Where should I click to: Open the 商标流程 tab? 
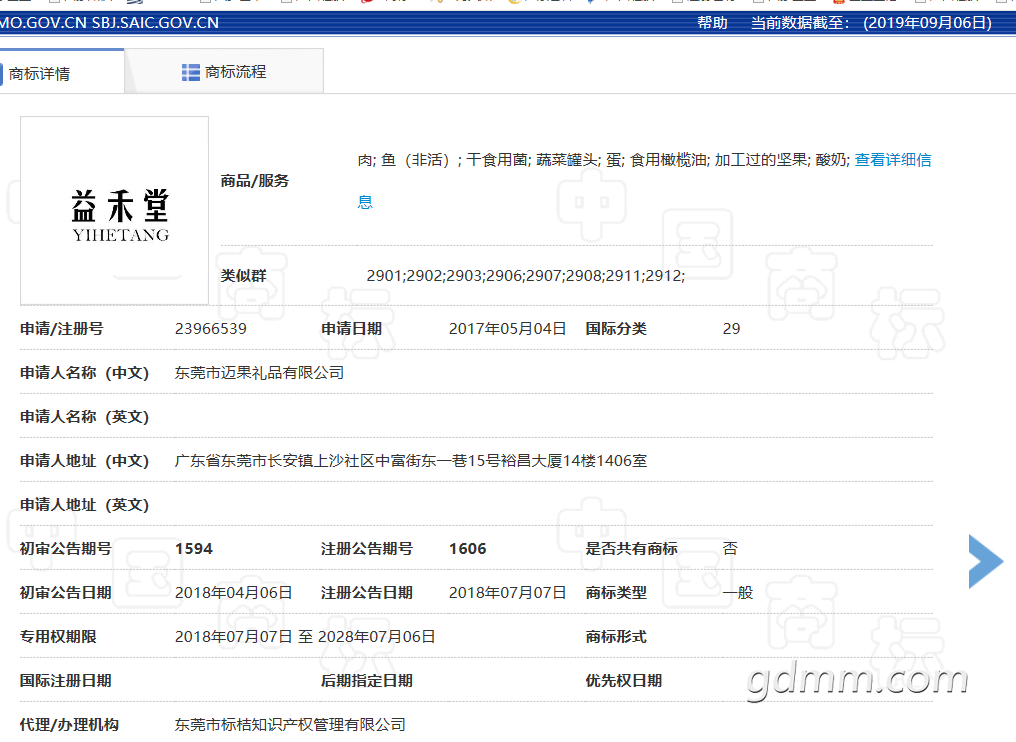(224, 72)
